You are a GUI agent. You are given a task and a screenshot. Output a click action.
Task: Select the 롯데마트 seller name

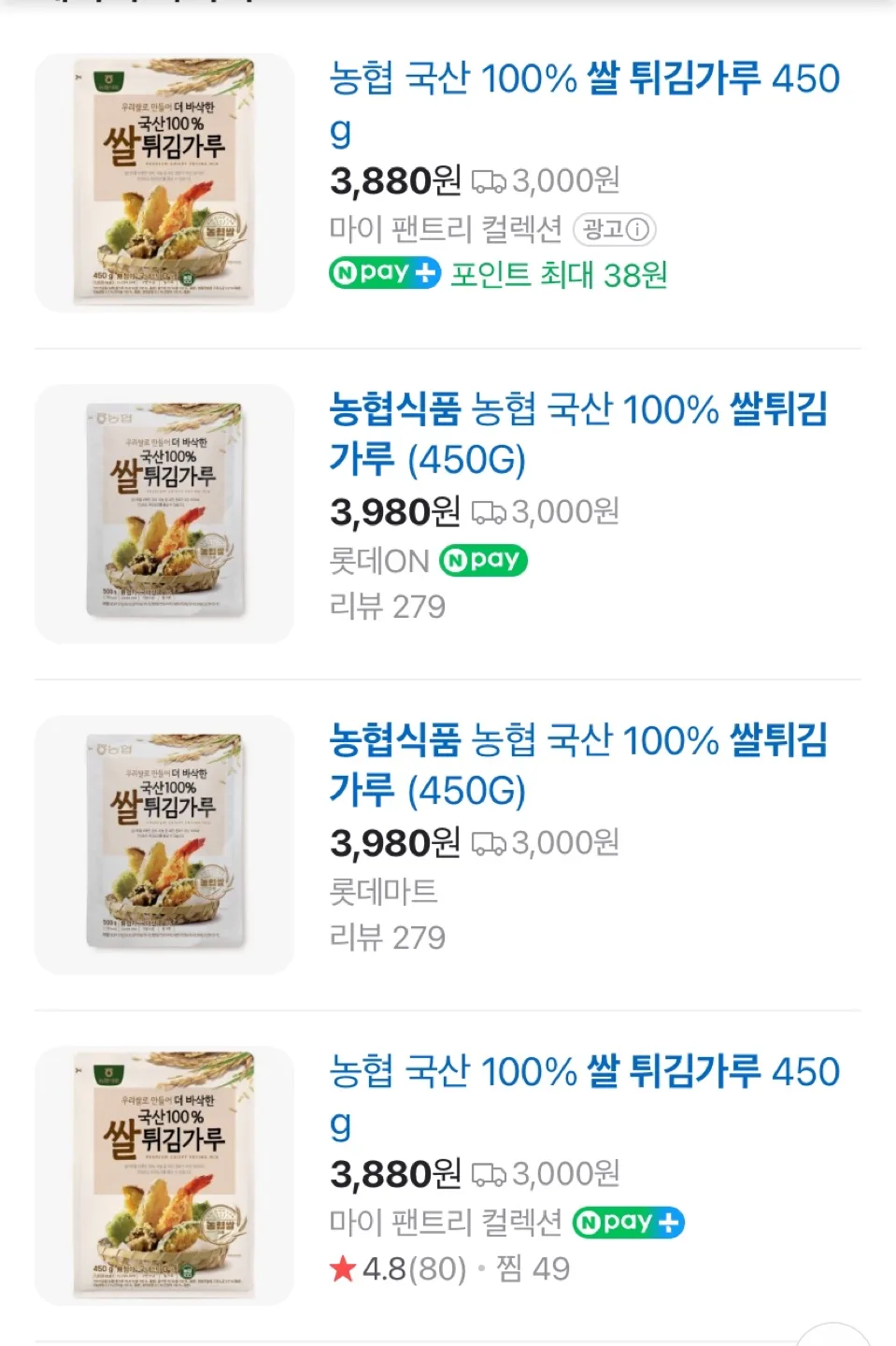(383, 891)
